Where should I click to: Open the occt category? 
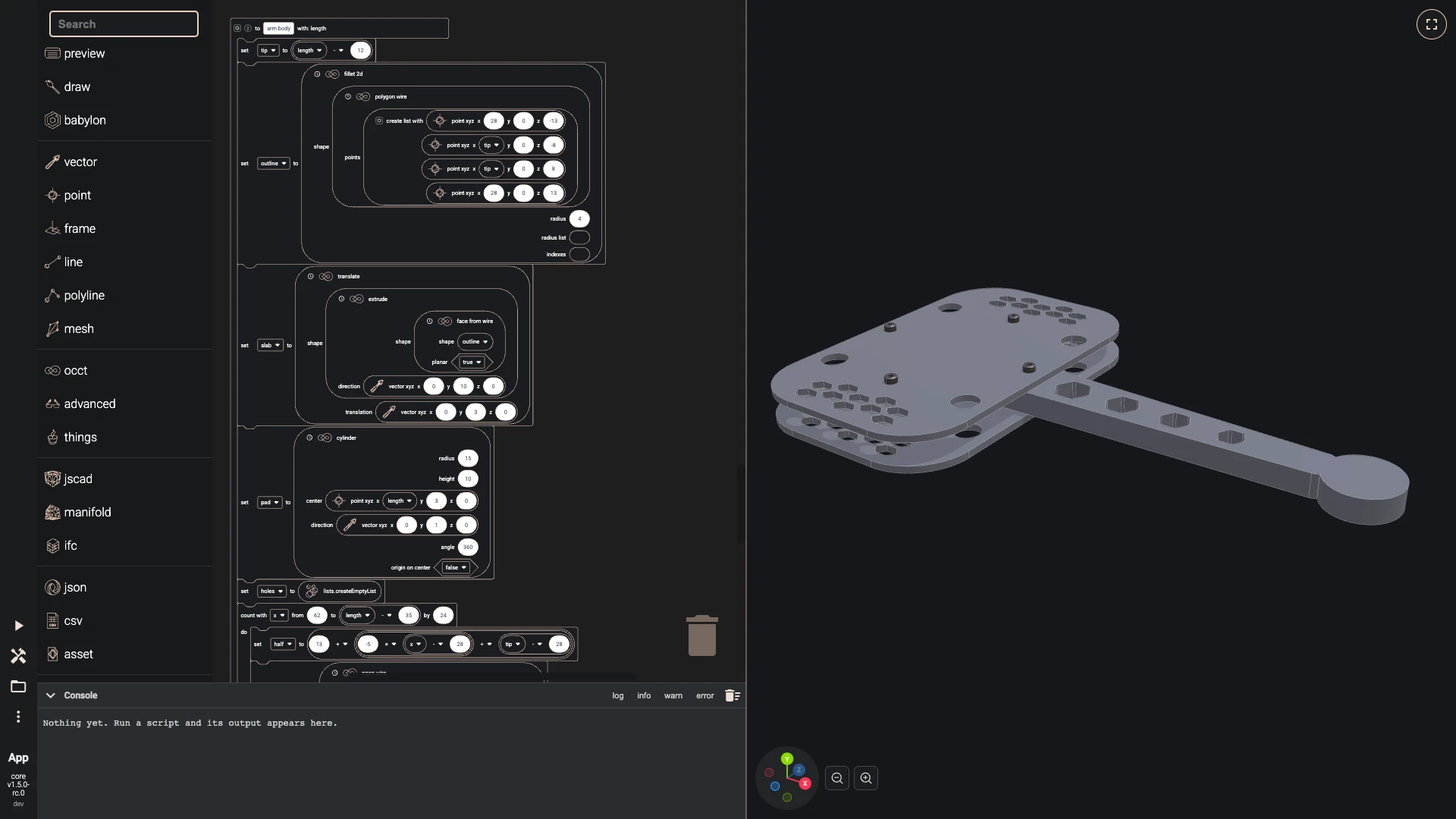66,370
